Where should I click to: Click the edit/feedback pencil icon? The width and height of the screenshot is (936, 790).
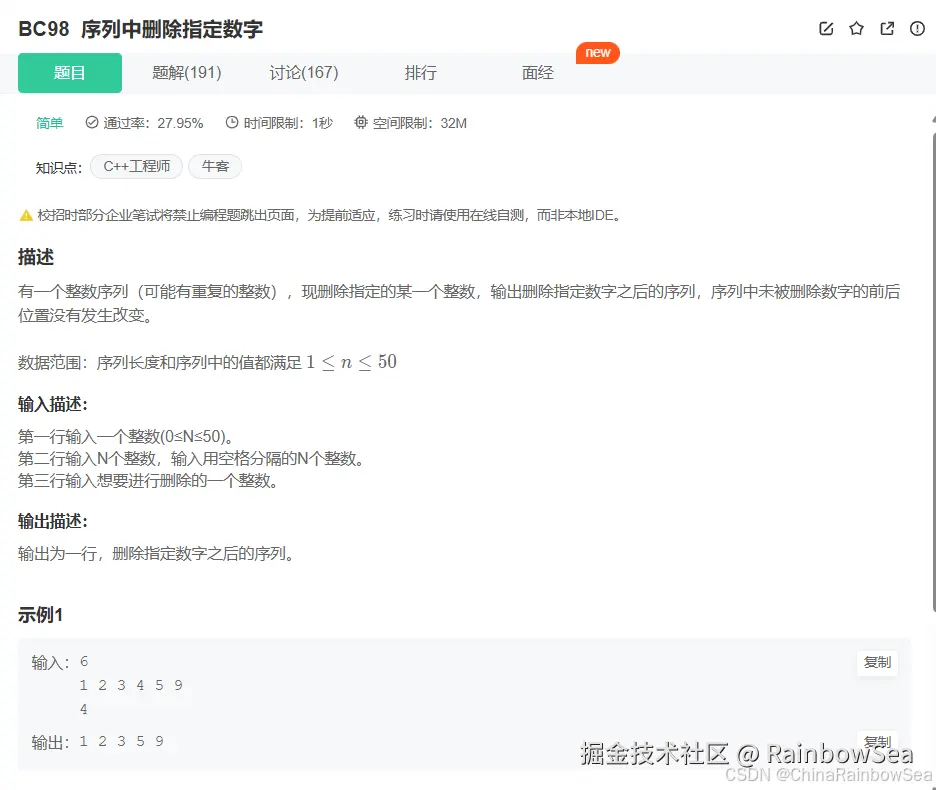pyautogui.click(x=825, y=29)
